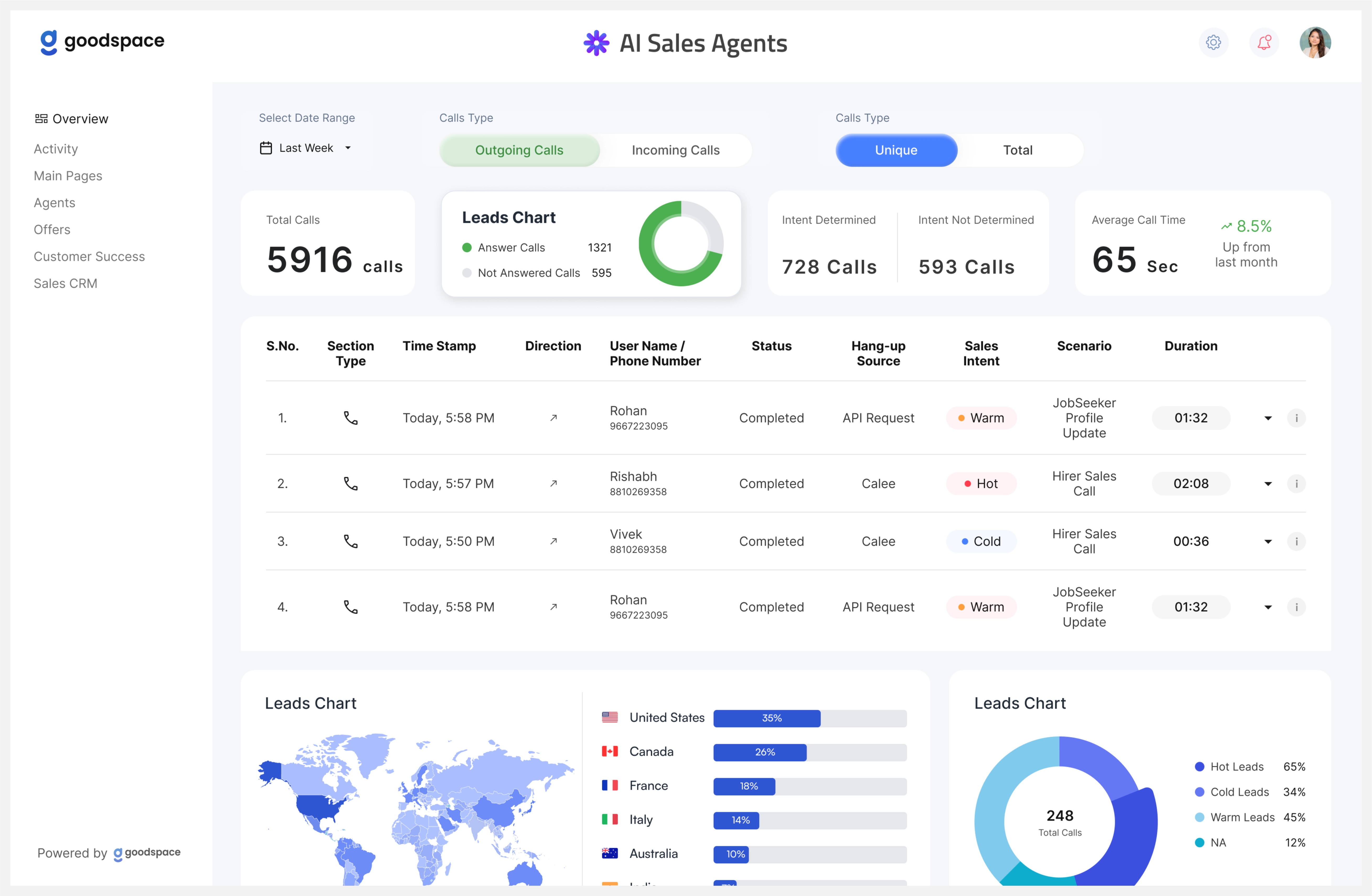
Task: Click the phone icon in row 1
Action: point(350,418)
